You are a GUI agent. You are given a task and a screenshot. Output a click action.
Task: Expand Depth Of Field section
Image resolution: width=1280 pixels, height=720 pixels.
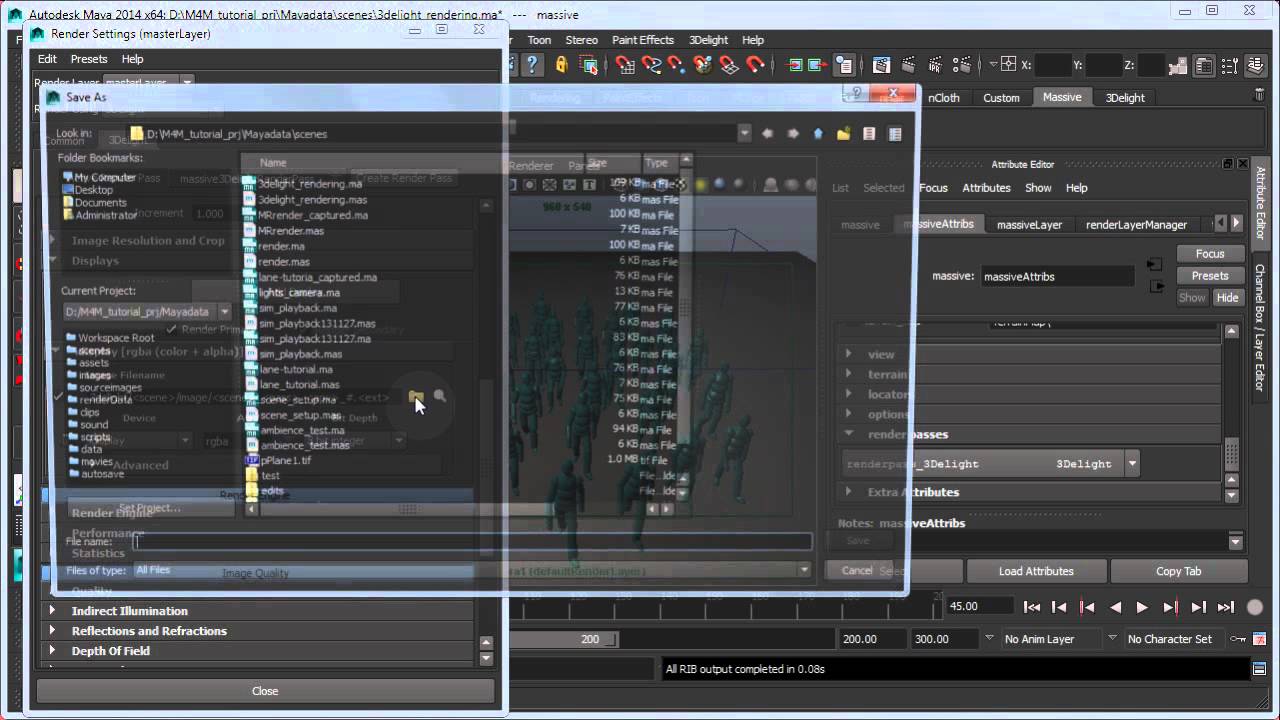pos(52,651)
